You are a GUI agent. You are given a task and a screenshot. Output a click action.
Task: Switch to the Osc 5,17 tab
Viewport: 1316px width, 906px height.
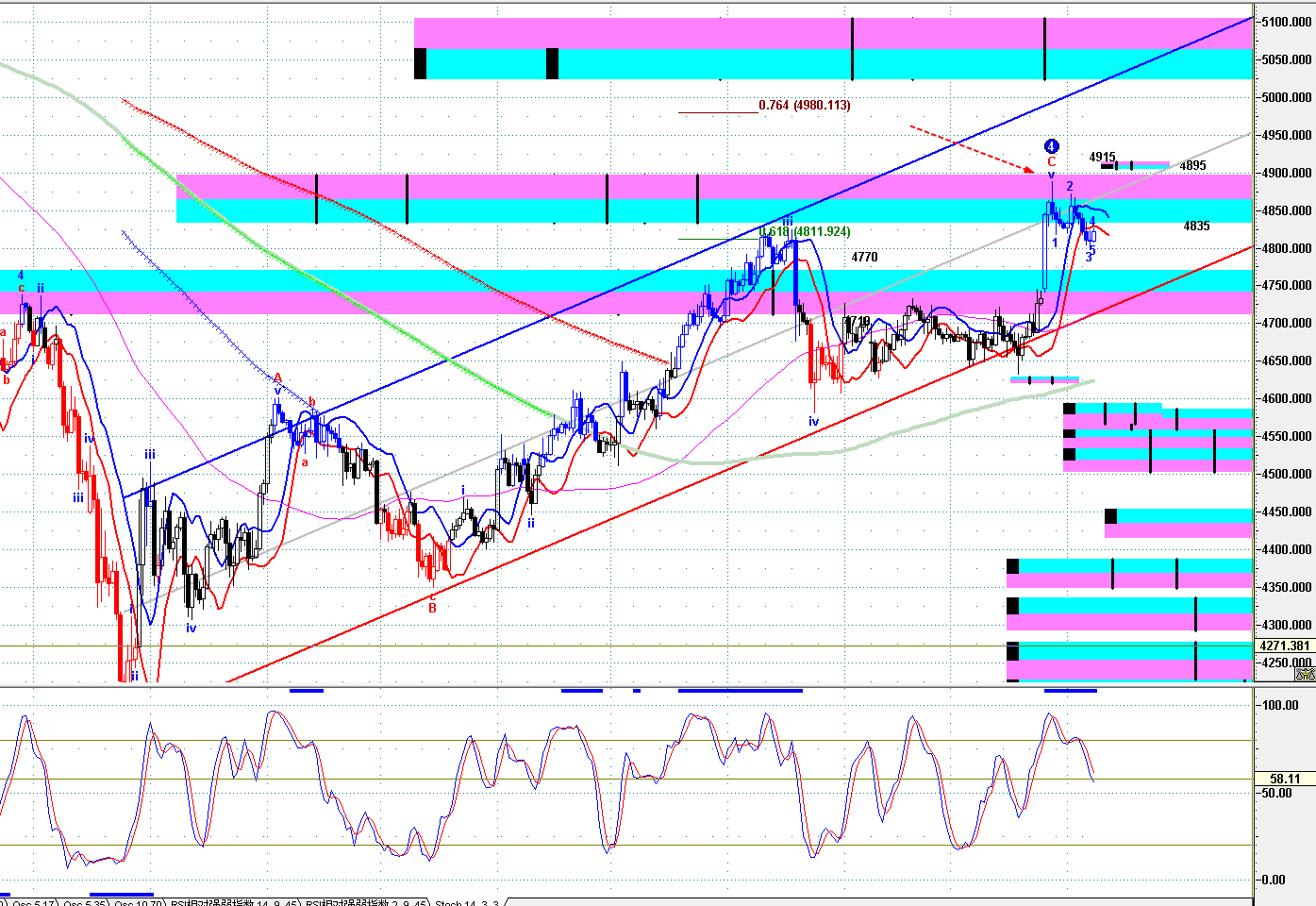pos(32,903)
